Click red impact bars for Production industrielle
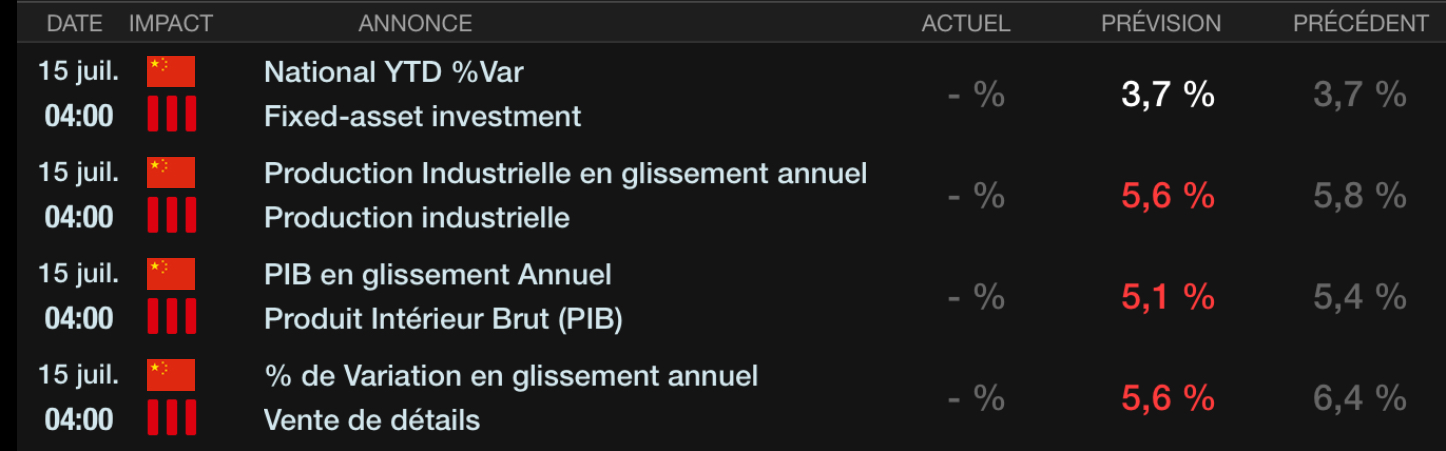The image size is (1446, 451). coord(171,216)
